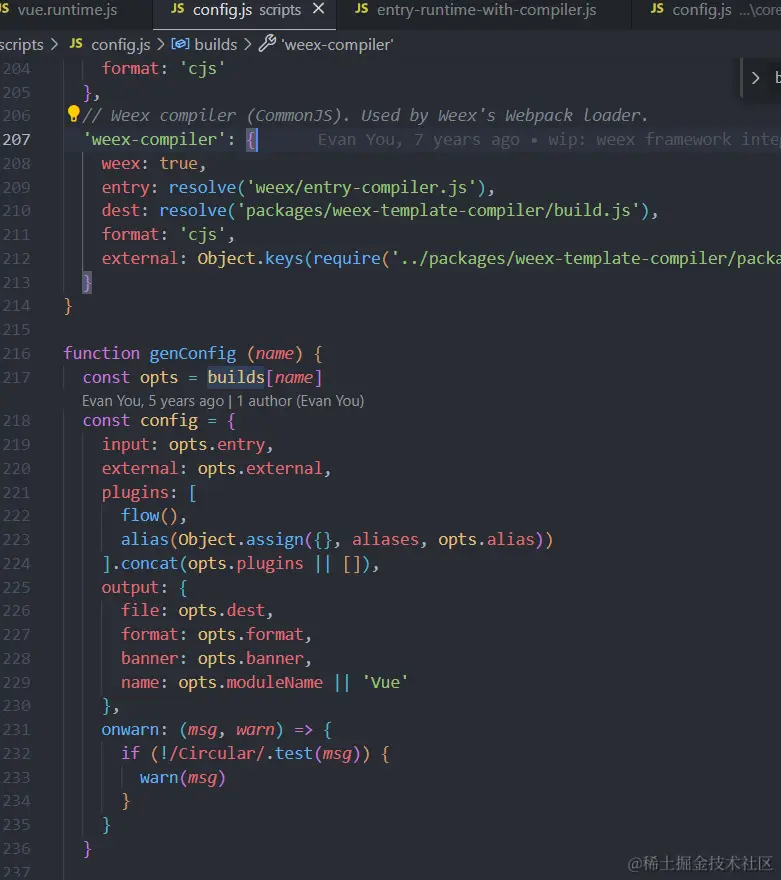Select the builds breadcrumb symbol

click(x=215, y=44)
